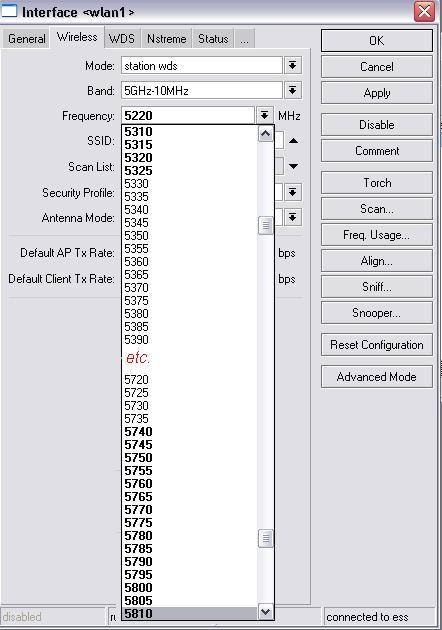
Task: Open the Antenna Mode dropdown arrow
Action: 293,218
